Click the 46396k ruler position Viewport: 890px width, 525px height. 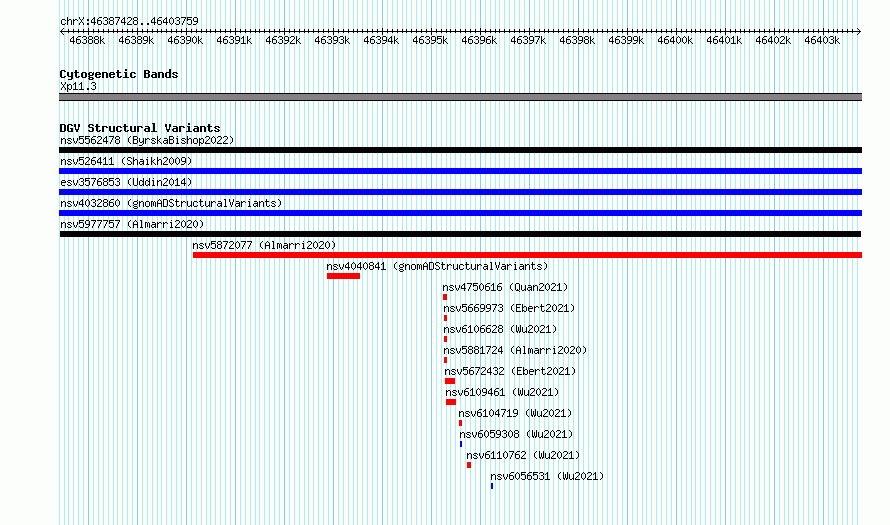click(479, 40)
